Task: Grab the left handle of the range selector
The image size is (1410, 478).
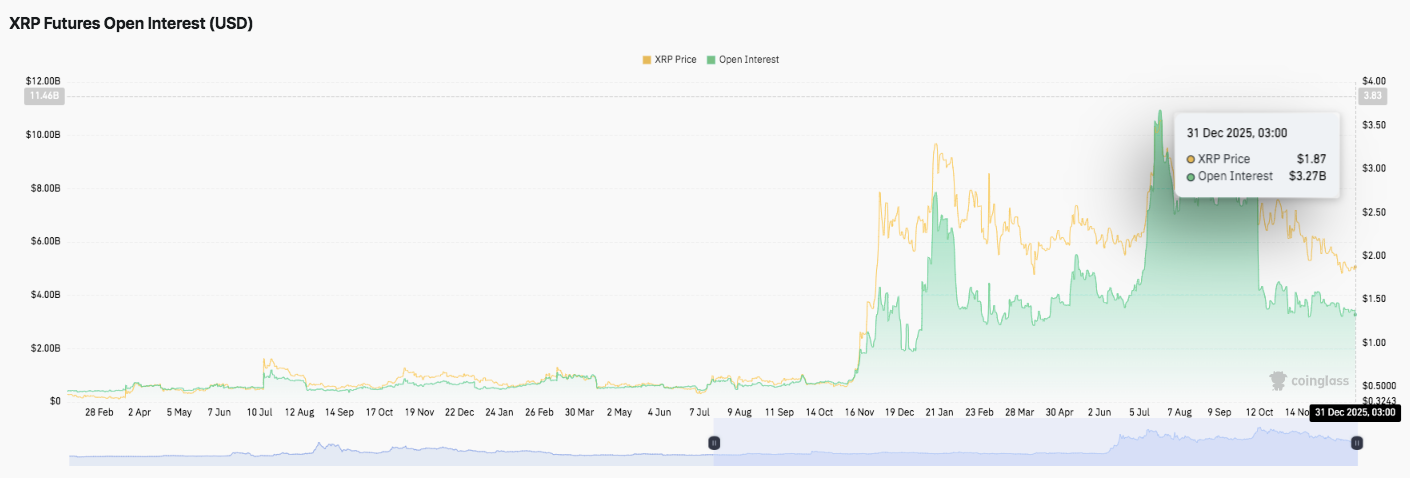Action: (x=714, y=442)
